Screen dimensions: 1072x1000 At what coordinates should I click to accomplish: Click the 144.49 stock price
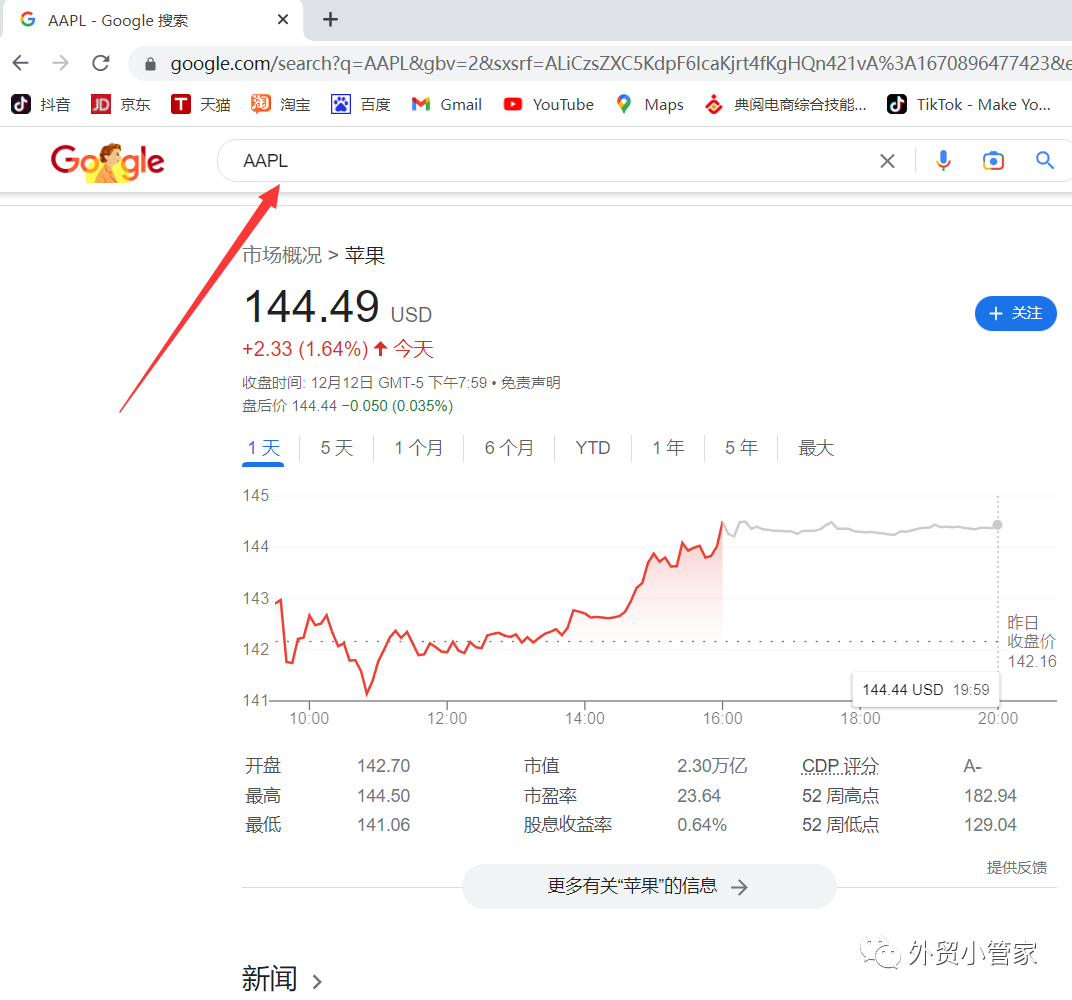(x=312, y=306)
